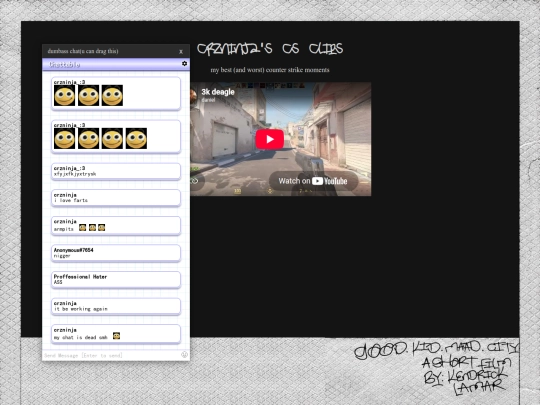Open the emoji picker in the chat input

coord(184,355)
